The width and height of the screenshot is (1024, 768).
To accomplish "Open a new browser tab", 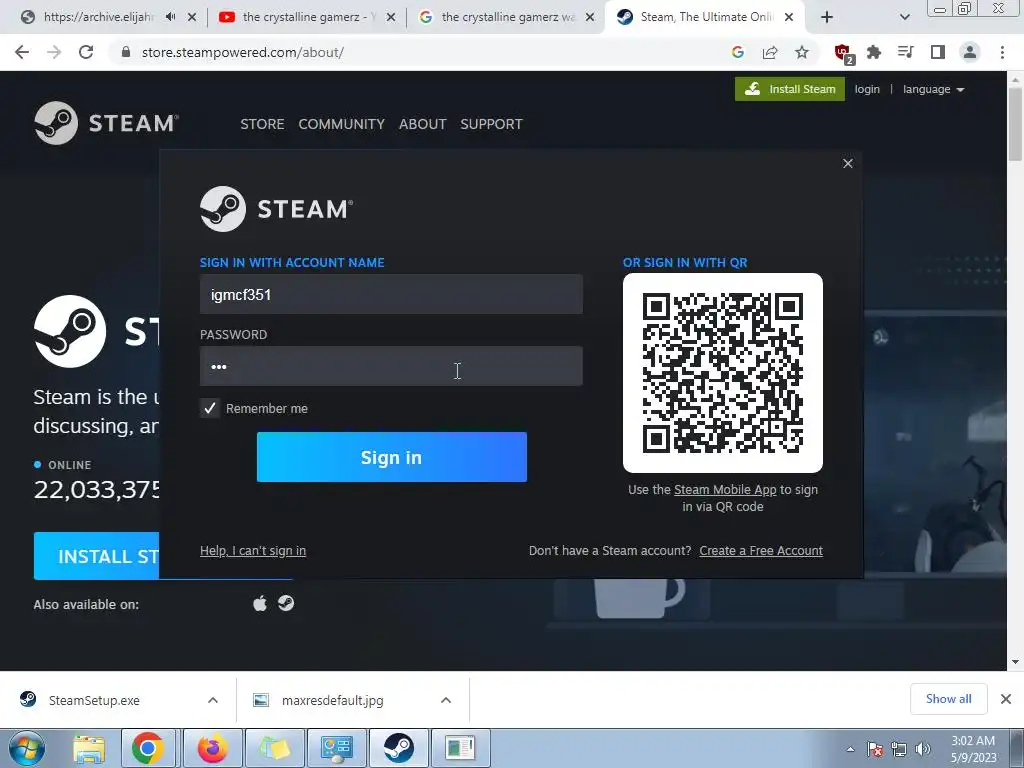I will click(x=827, y=17).
